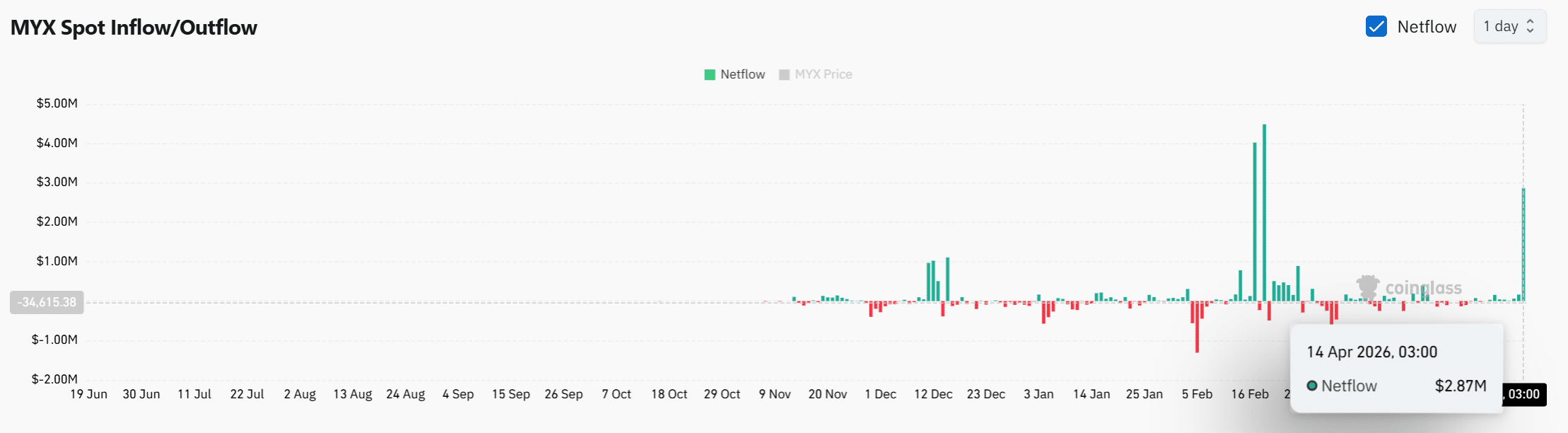This screenshot has width=1568, height=433.
Task: Click the -34,615.38 crosshair value label
Action: (x=47, y=302)
